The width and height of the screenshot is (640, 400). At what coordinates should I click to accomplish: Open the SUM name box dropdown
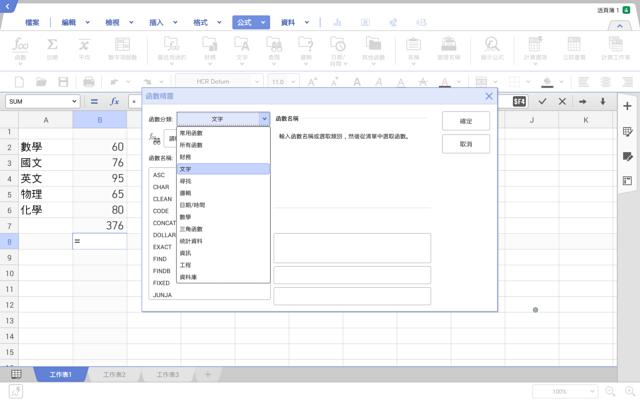click(74, 101)
